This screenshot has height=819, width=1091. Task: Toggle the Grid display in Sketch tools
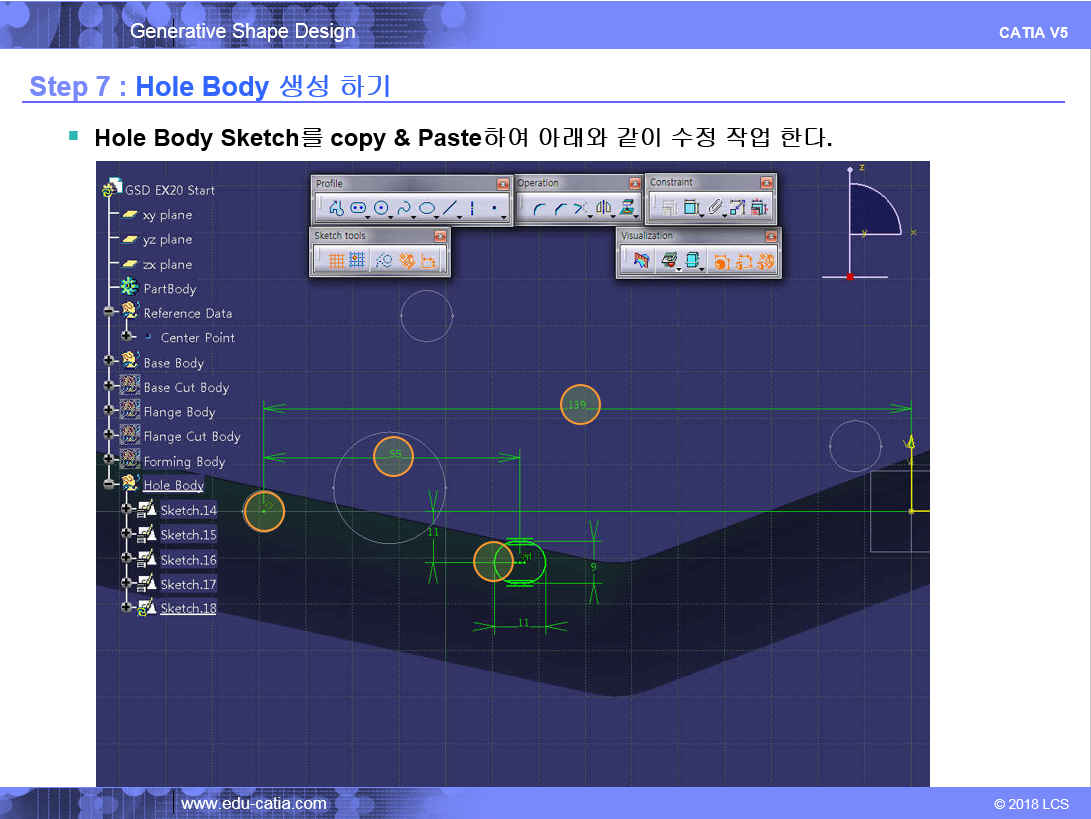tap(337, 261)
